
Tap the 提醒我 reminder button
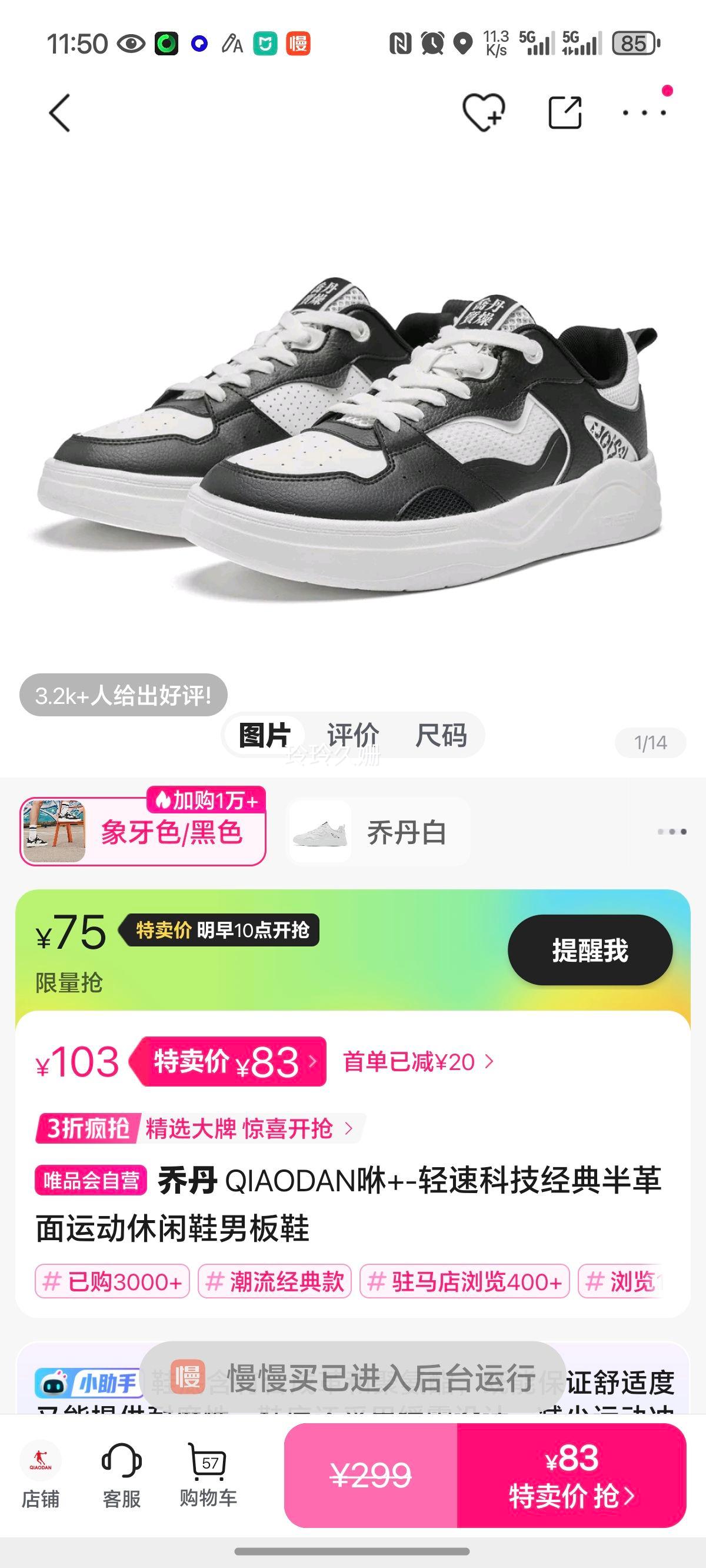click(x=590, y=950)
